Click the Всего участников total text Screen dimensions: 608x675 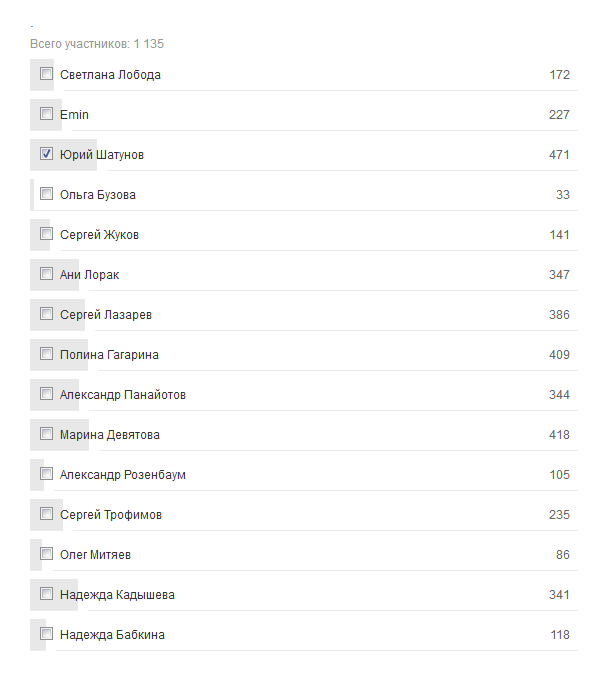[97, 44]
